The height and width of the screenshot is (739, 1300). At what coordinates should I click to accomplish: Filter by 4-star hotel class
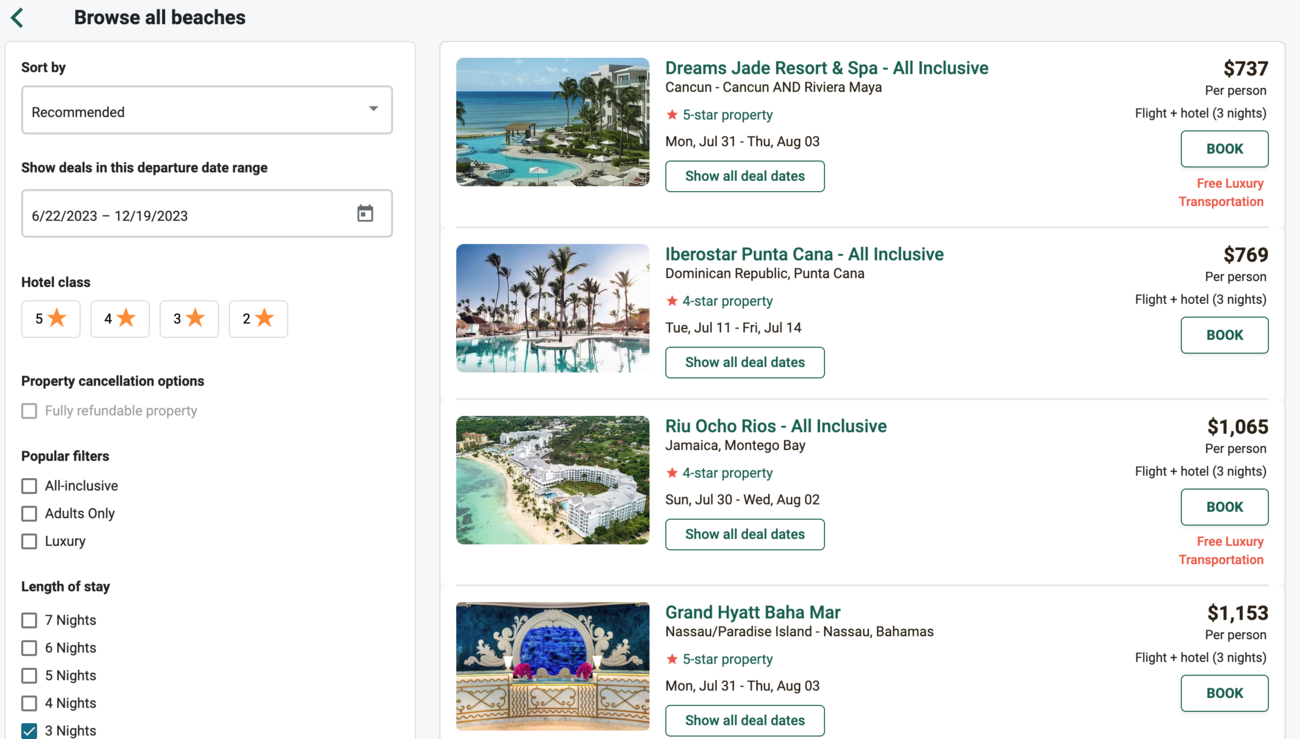pos(119,319)
